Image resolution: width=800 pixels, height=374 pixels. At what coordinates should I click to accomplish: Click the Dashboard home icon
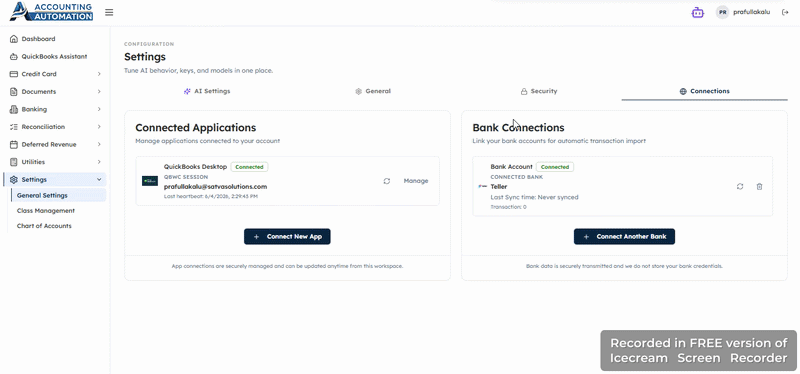14,39
